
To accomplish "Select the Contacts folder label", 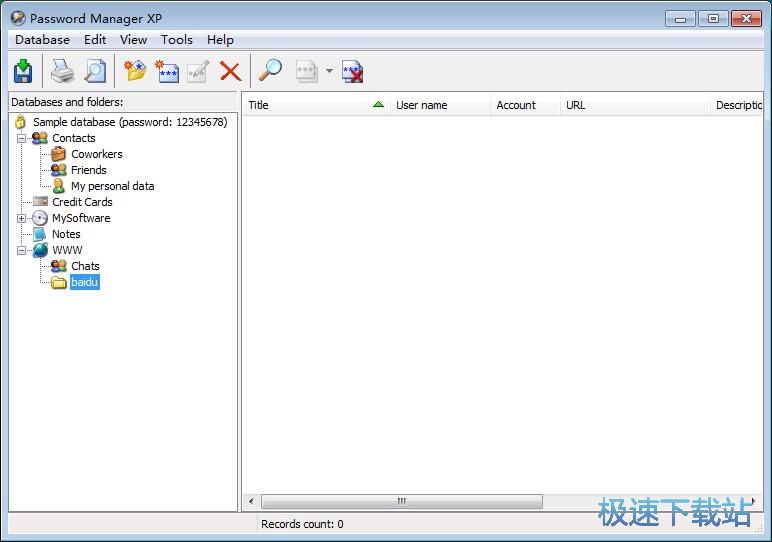I will (74, 138).
